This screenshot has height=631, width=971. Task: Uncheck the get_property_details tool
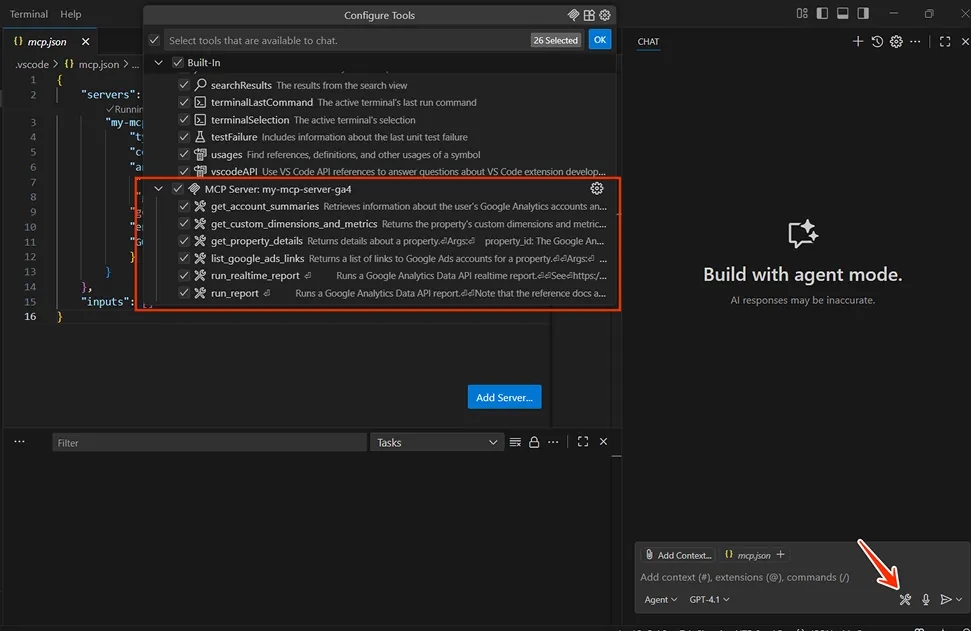pos(184,241)
